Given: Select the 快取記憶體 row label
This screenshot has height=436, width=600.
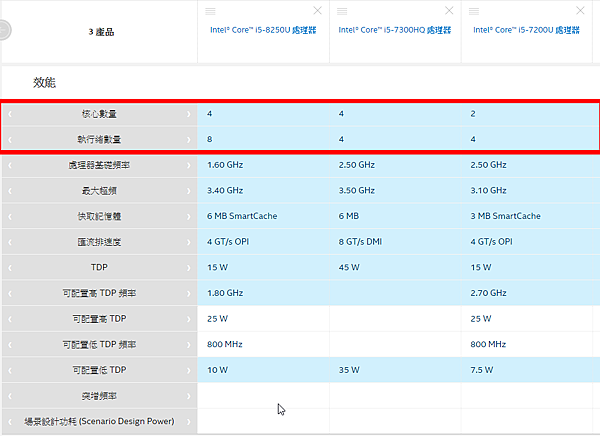Looking at the screenshot, I should coord(99,216).
